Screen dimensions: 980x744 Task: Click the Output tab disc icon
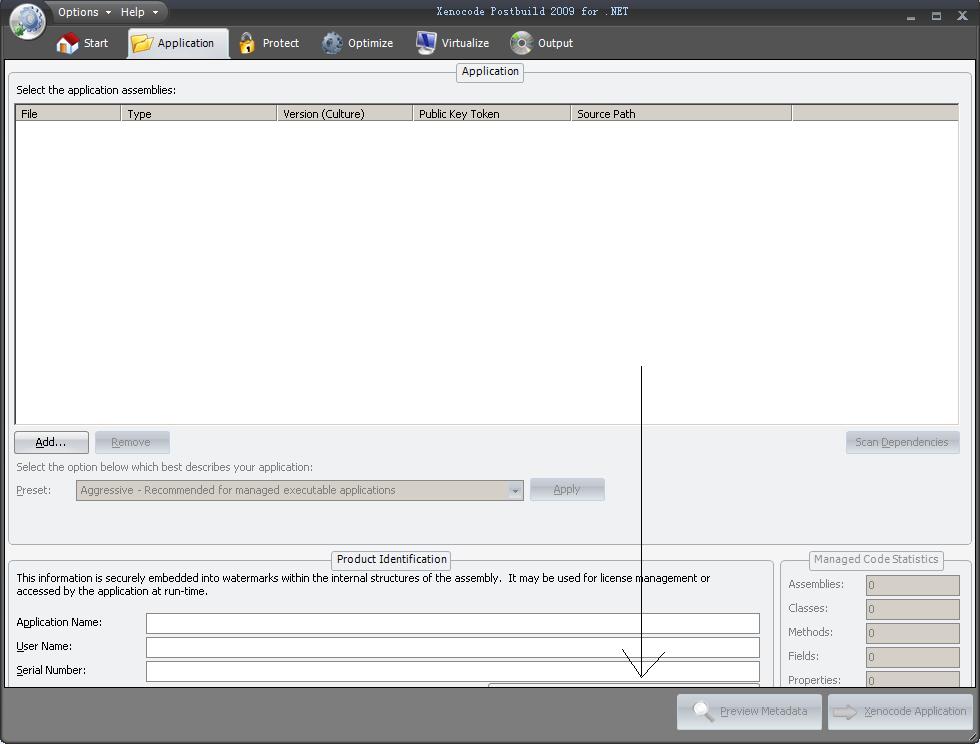point(521,43)
